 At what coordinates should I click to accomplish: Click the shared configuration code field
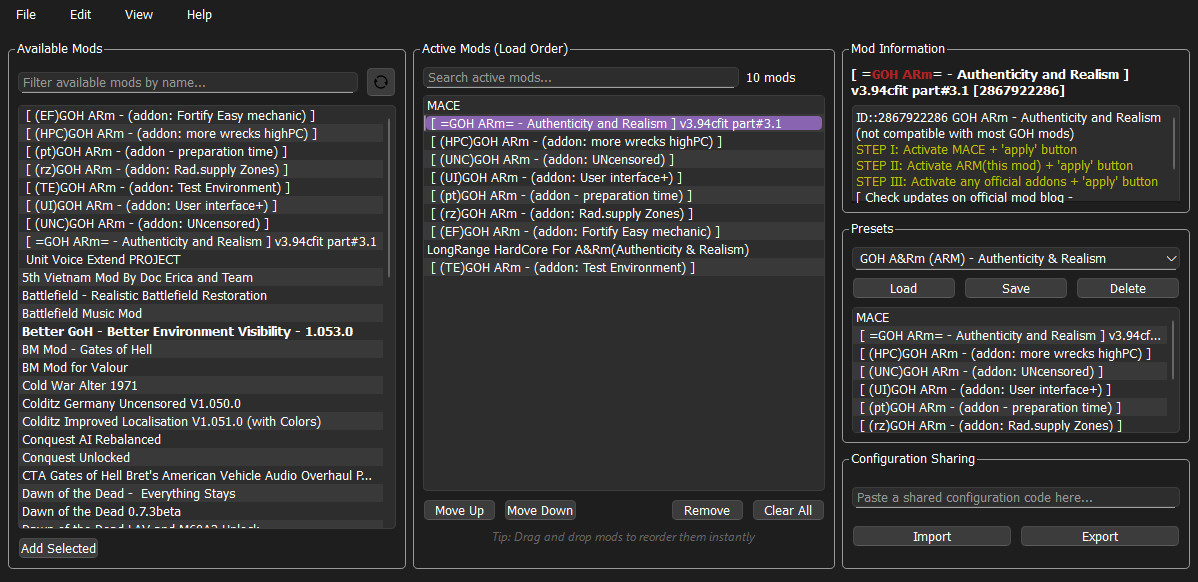point(1015,497)
